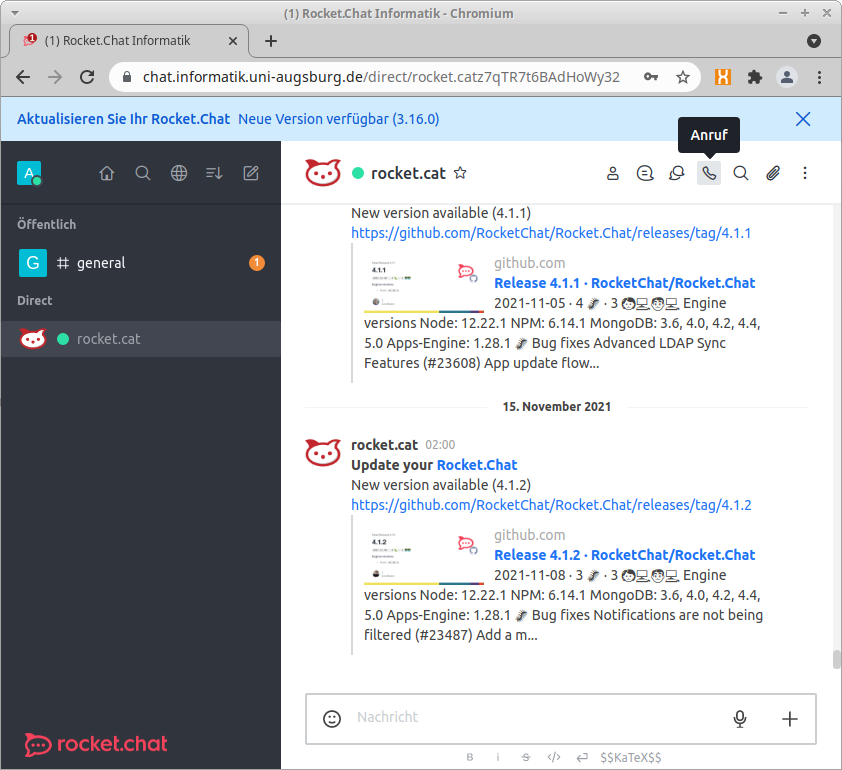This screenshot has width=842, height=770.
Task: Reload page with browser refresh button
Action: [88, 77]
